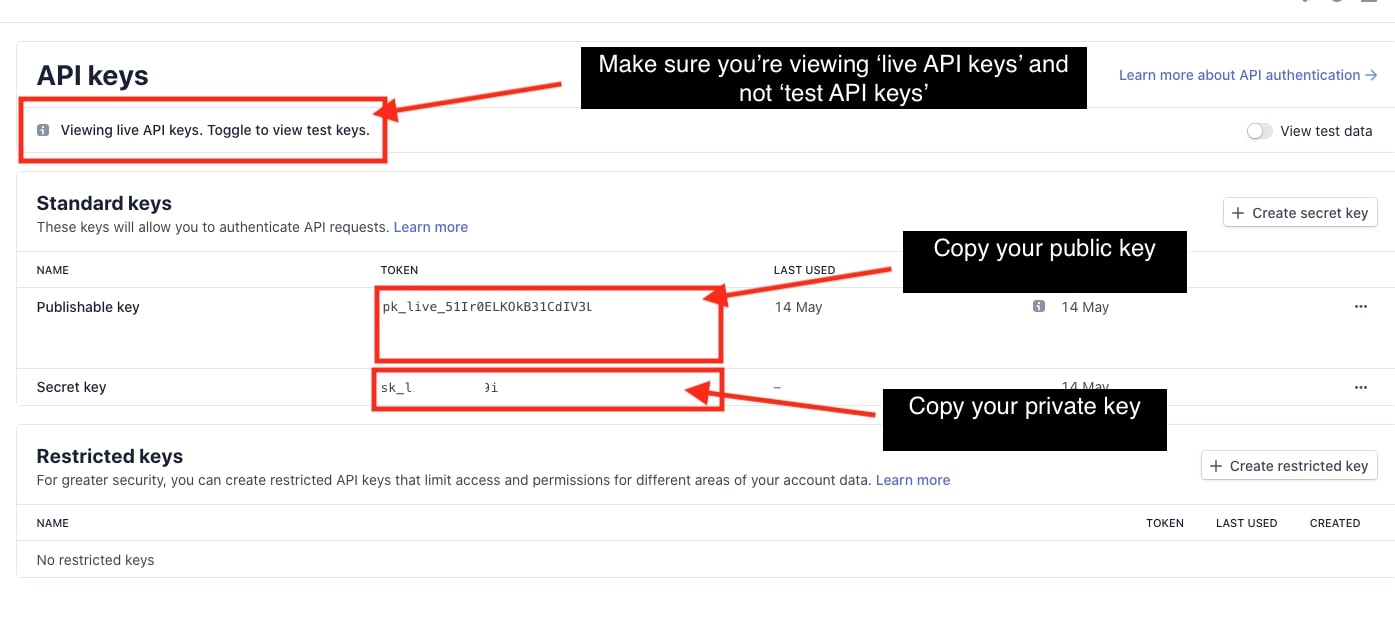The width and height of the screenshot is (1395, 626).
Task: Select the 'Publishable key' row name
Action: (x=88, y=307)
